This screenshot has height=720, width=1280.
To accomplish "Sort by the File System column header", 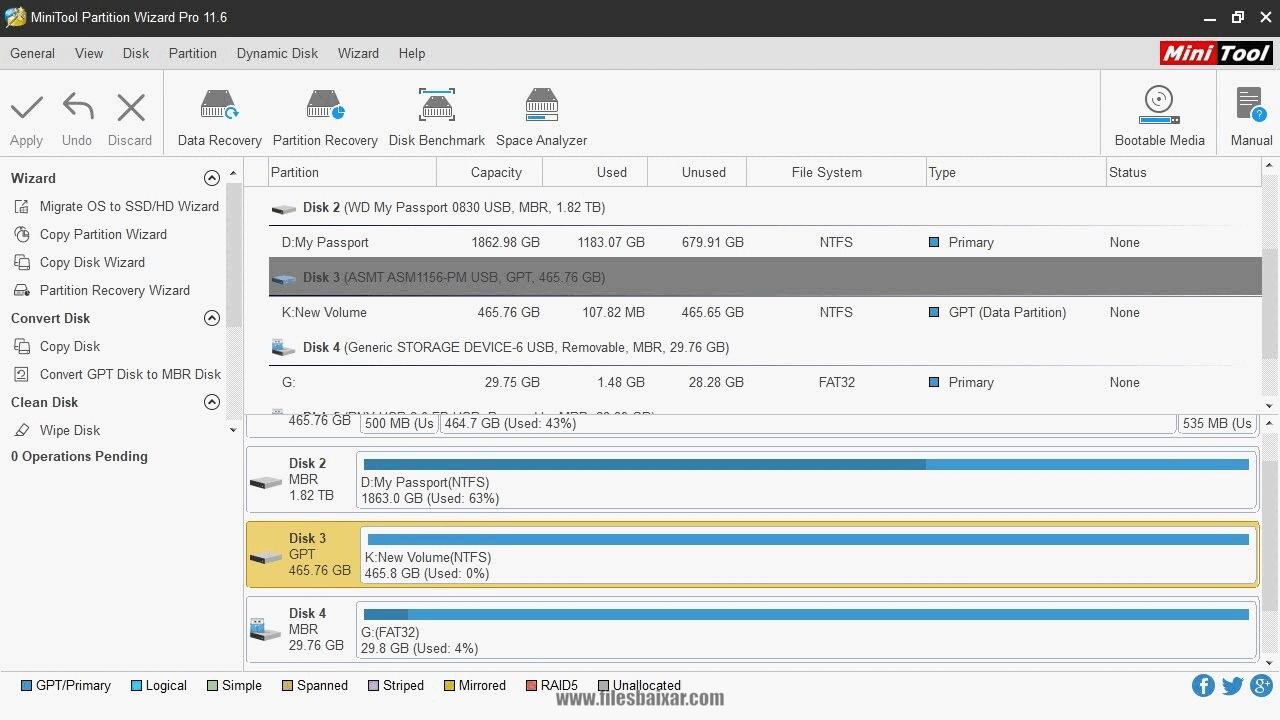I will [x=836, y=172].
